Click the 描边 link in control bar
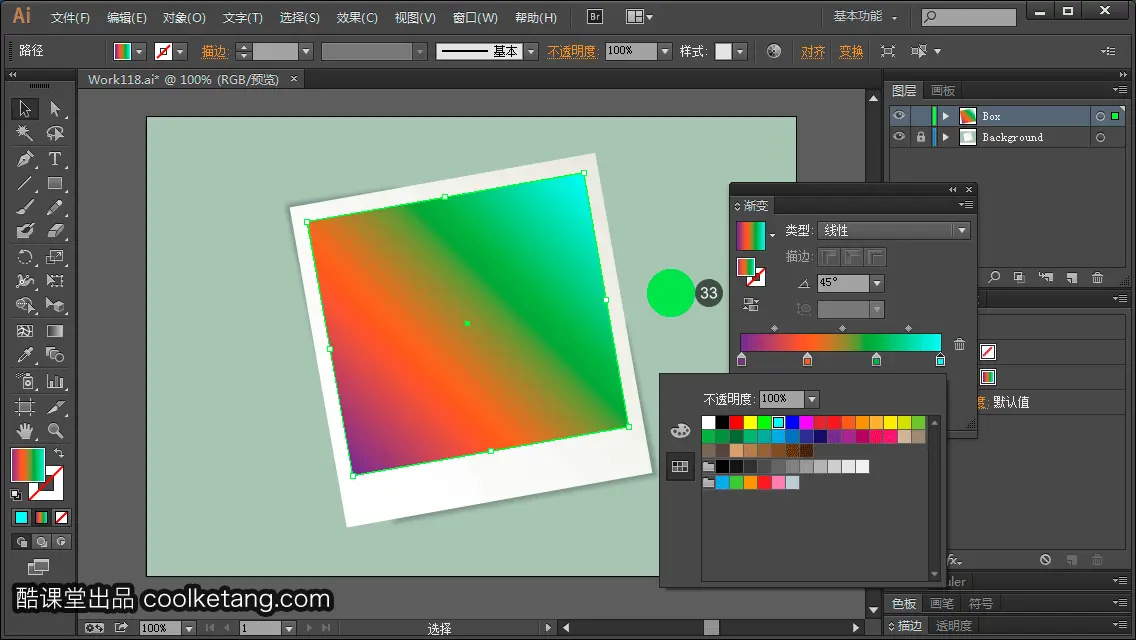The image size is (1136, 640). [x=215, y=51]
